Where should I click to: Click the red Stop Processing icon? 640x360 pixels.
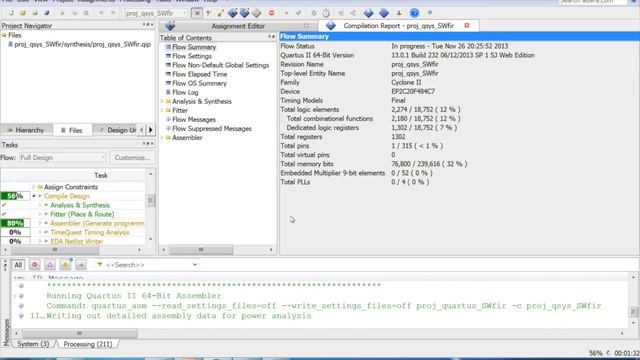pos(271,13)
